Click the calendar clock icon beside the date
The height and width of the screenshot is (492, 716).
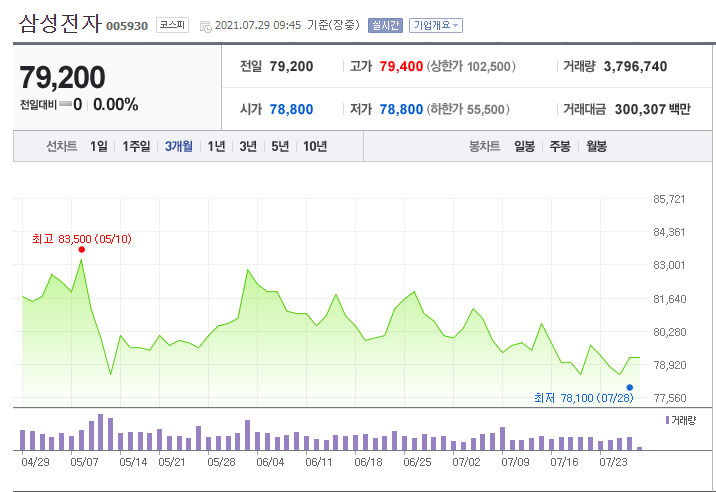[205, 26]
